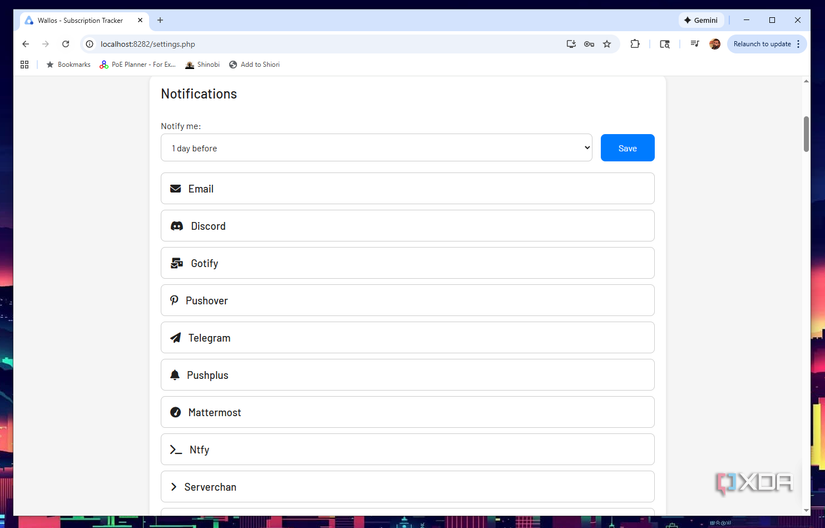Viewport: 825px width, 528px height.
Task: Click the Notifications section heading
Action: click(199, 94)
